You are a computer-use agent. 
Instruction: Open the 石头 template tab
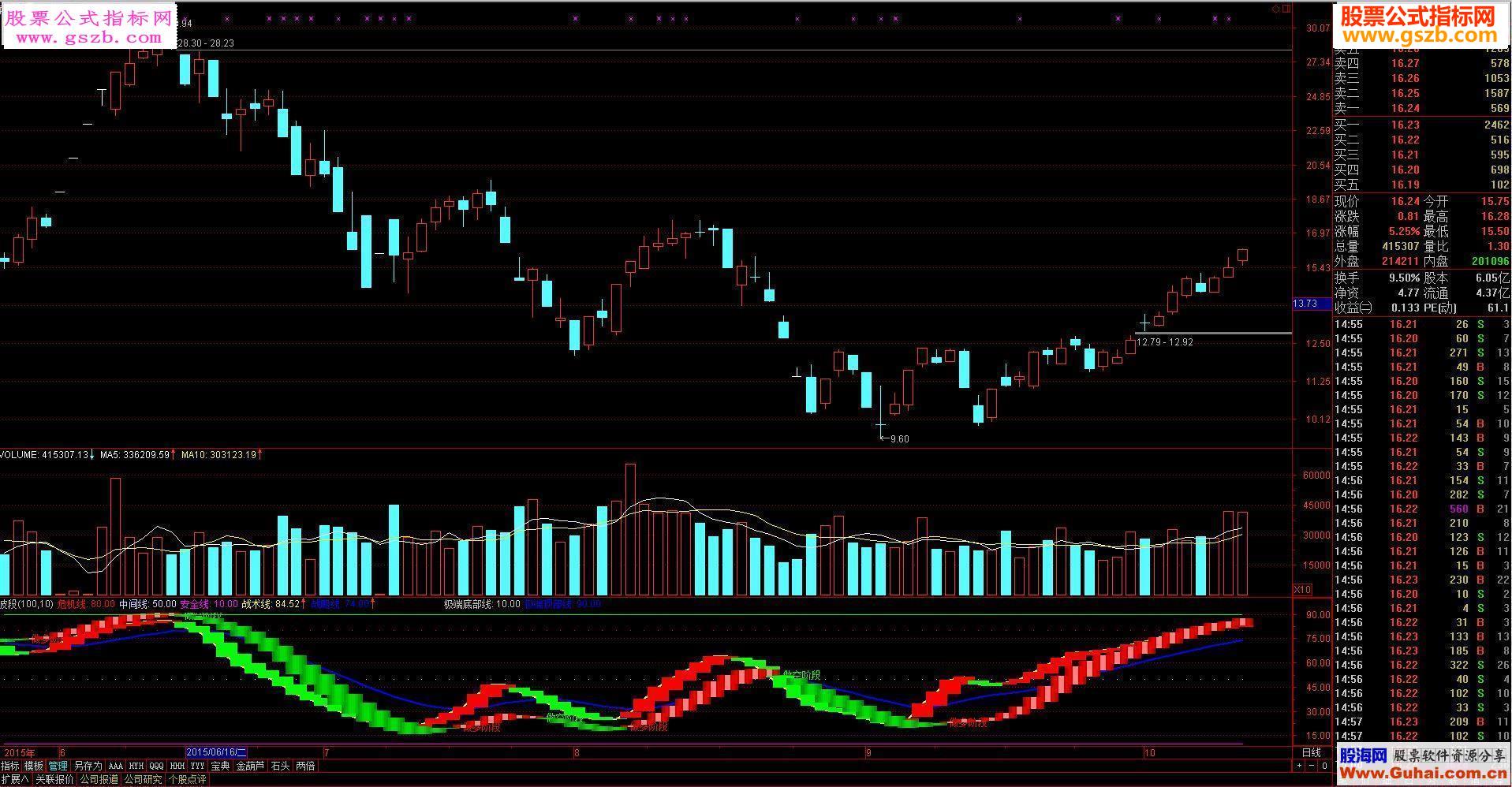[280, 766]
